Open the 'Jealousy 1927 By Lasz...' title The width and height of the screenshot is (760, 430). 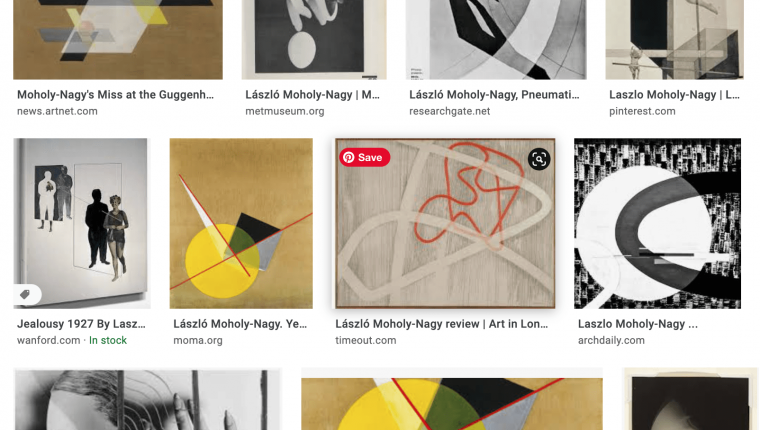81,324
